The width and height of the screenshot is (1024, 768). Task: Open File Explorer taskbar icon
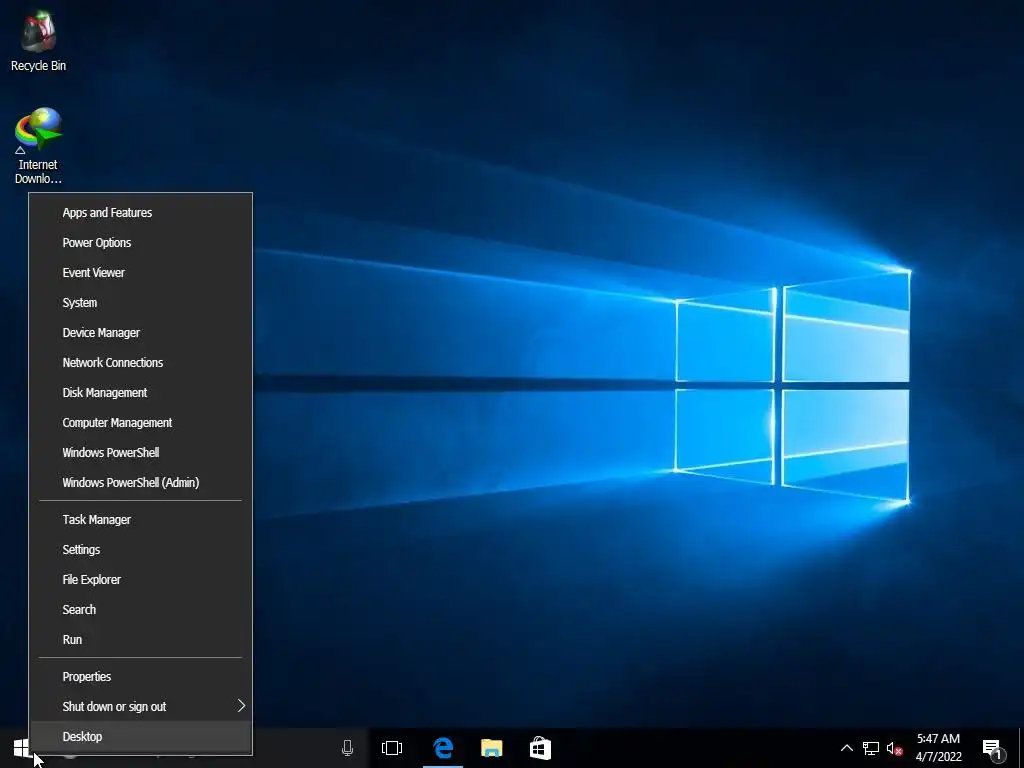coord(492,748)
